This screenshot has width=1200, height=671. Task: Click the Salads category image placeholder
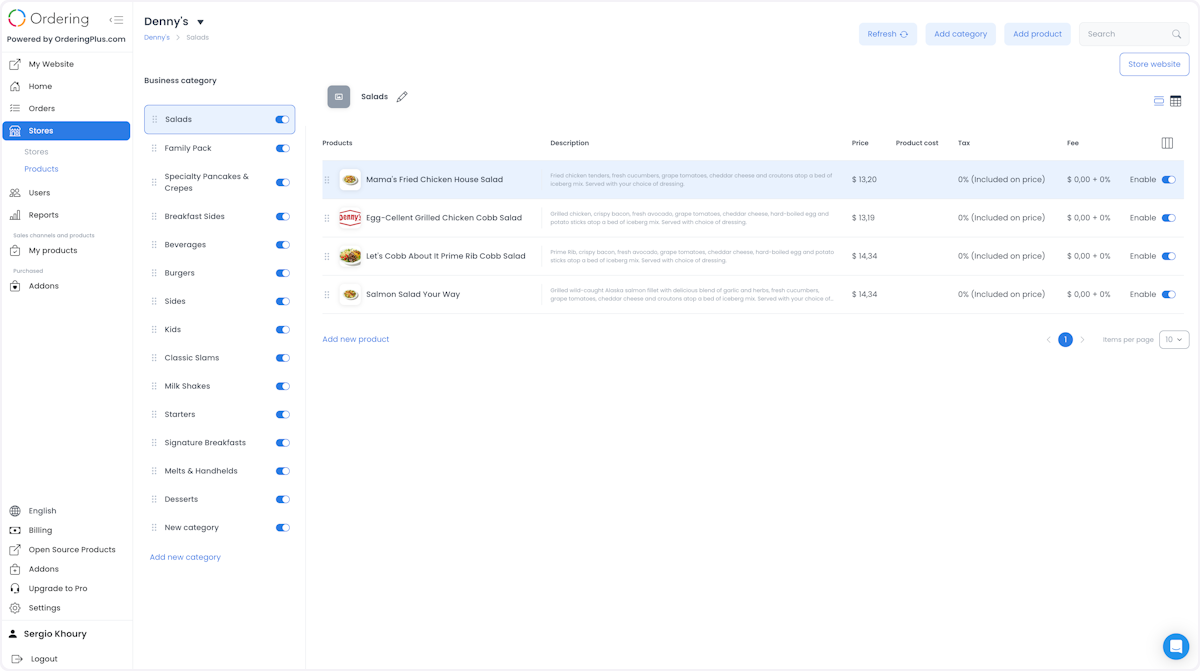pos(339,97)
